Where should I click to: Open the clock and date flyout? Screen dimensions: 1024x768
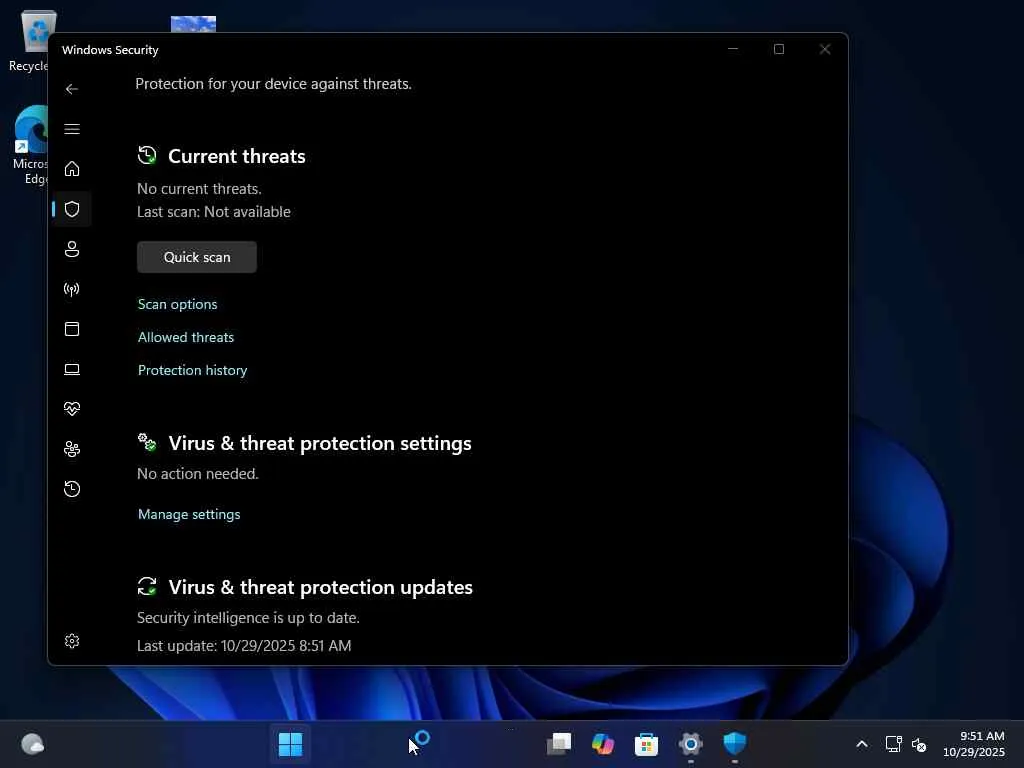click(x=973, y=744)
